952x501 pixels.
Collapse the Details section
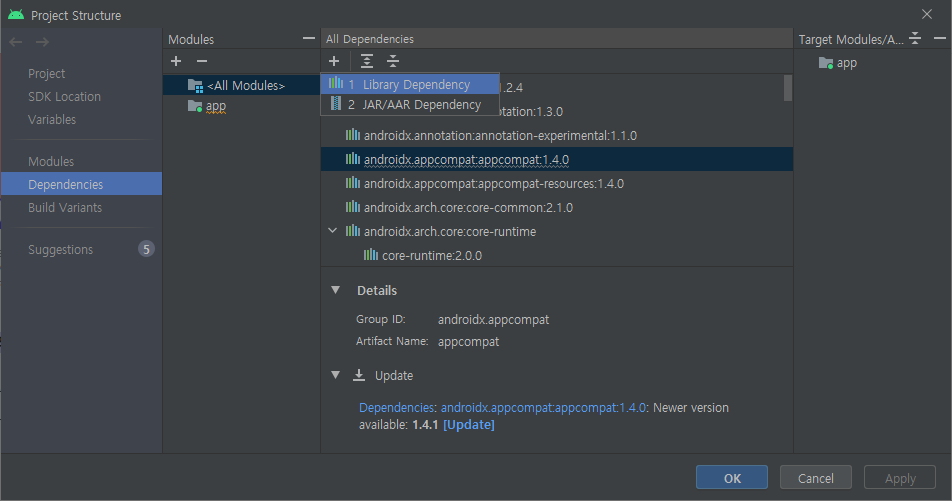(335, 290)
